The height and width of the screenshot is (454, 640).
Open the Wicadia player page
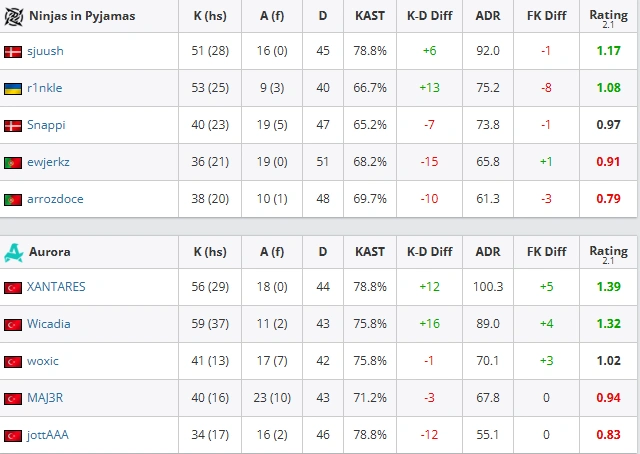49,324
